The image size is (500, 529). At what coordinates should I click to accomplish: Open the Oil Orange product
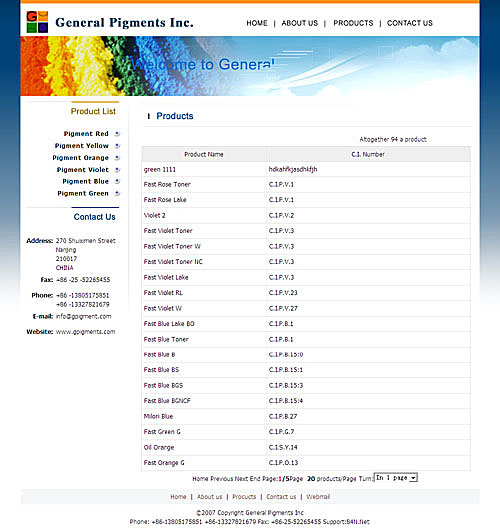click(x=159, y=448)
